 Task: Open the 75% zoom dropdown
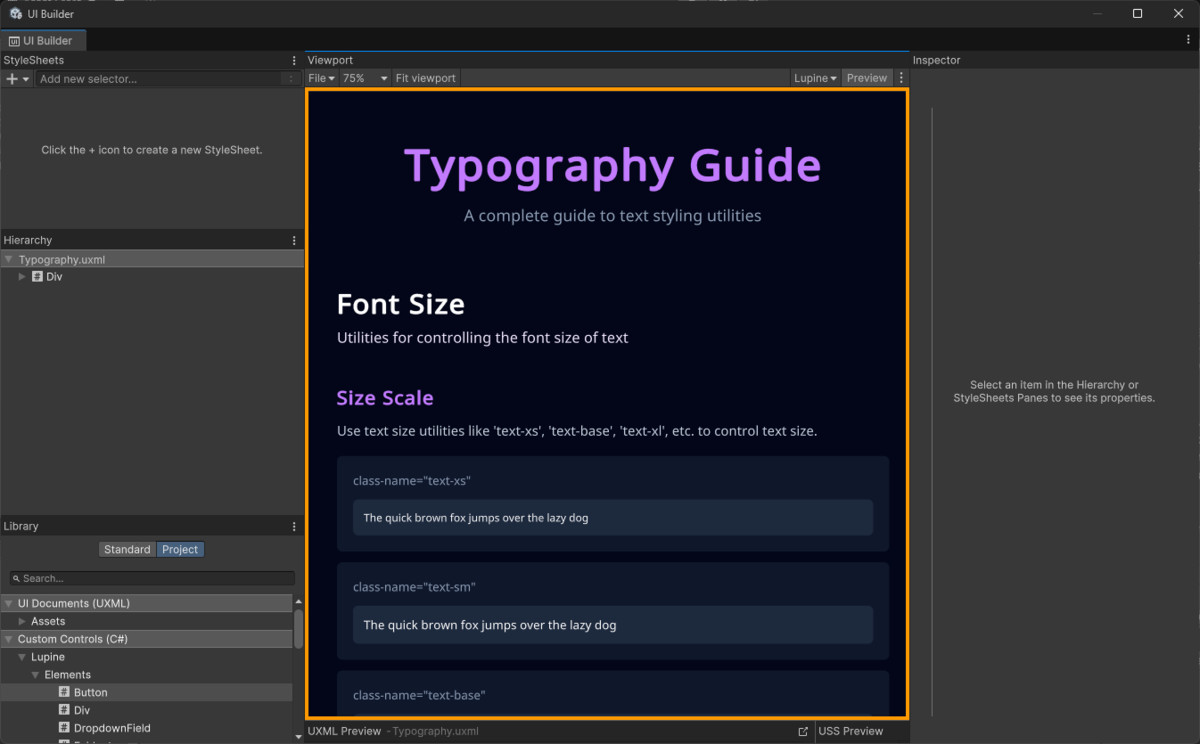pyautogui.click(x=365, y=78)
